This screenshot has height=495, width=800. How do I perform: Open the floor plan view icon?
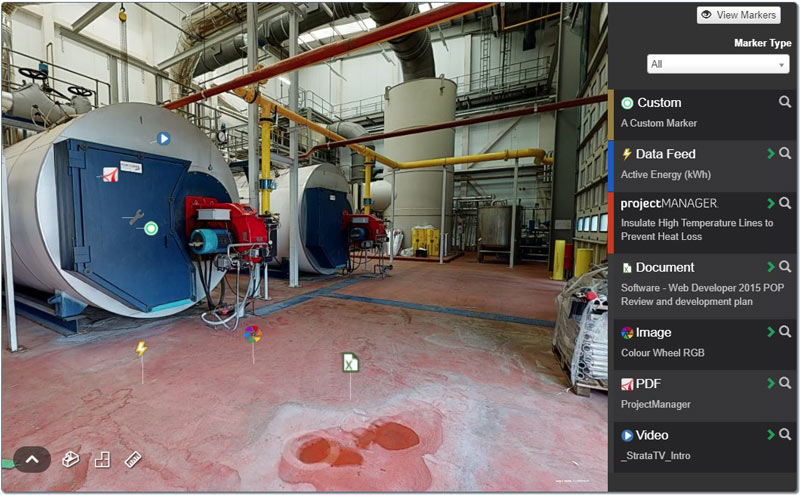click(103, 459)
